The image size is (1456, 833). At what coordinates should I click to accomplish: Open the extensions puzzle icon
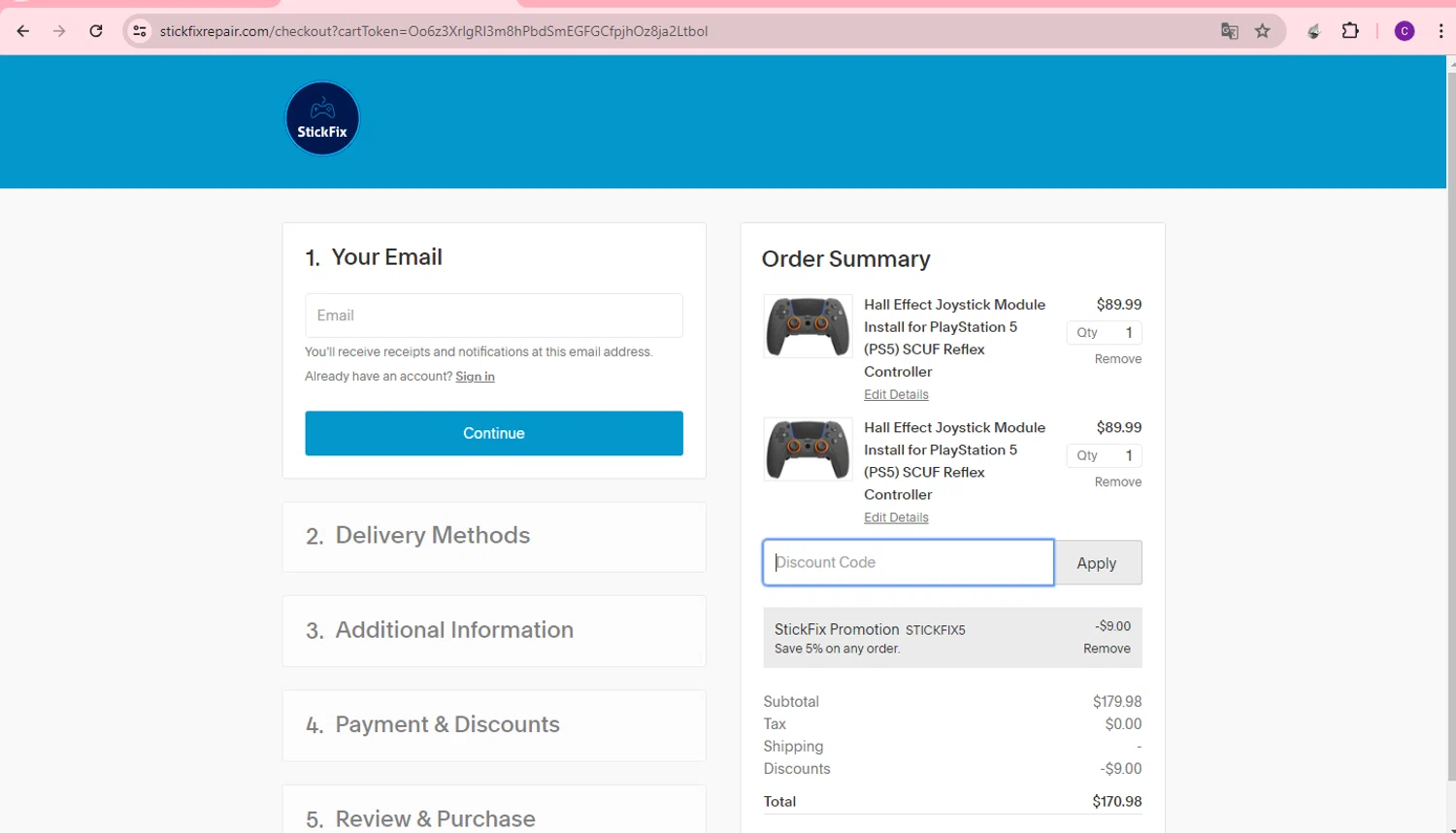(x=1350, y=31)
